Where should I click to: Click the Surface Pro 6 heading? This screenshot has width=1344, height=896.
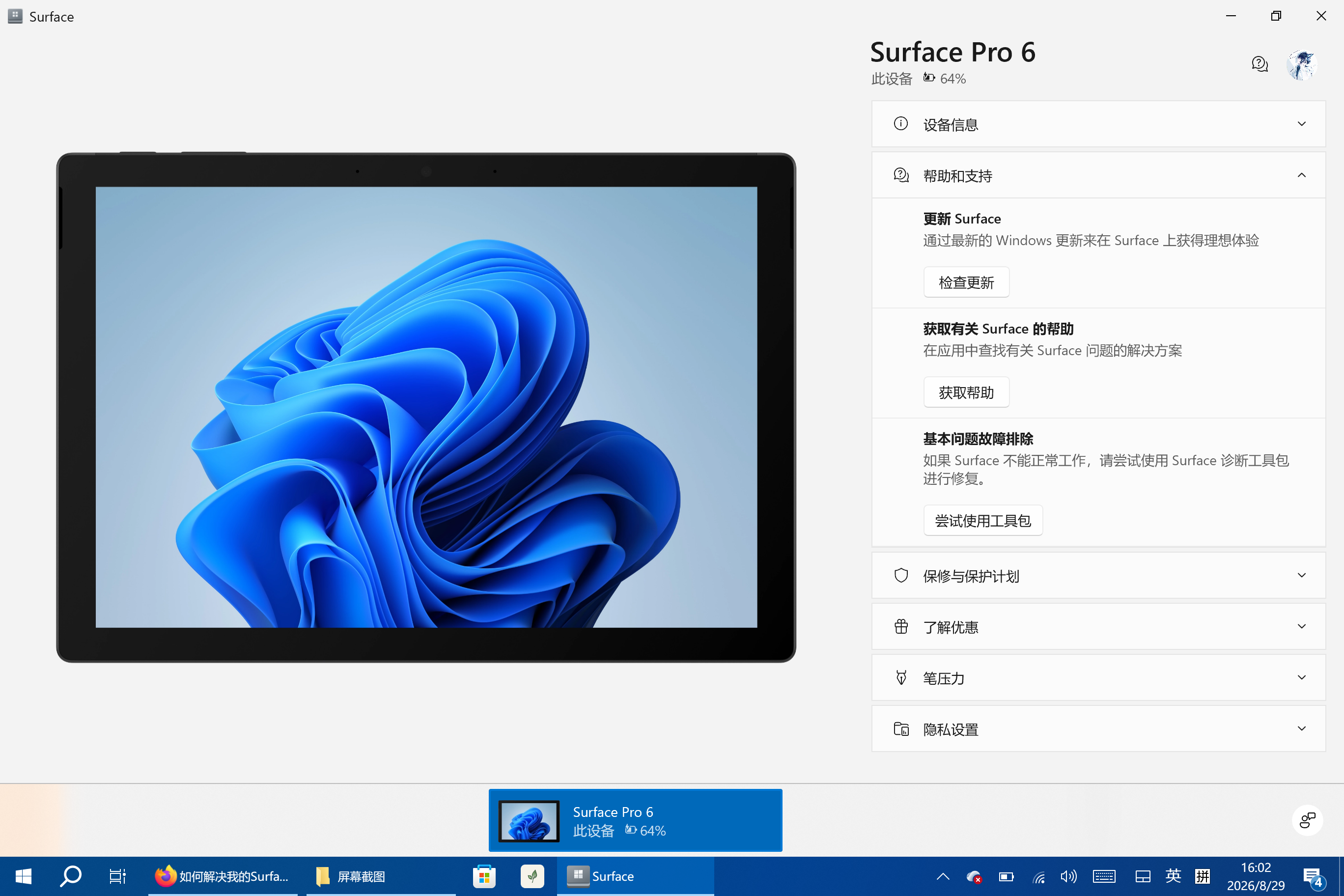[952, 52]
